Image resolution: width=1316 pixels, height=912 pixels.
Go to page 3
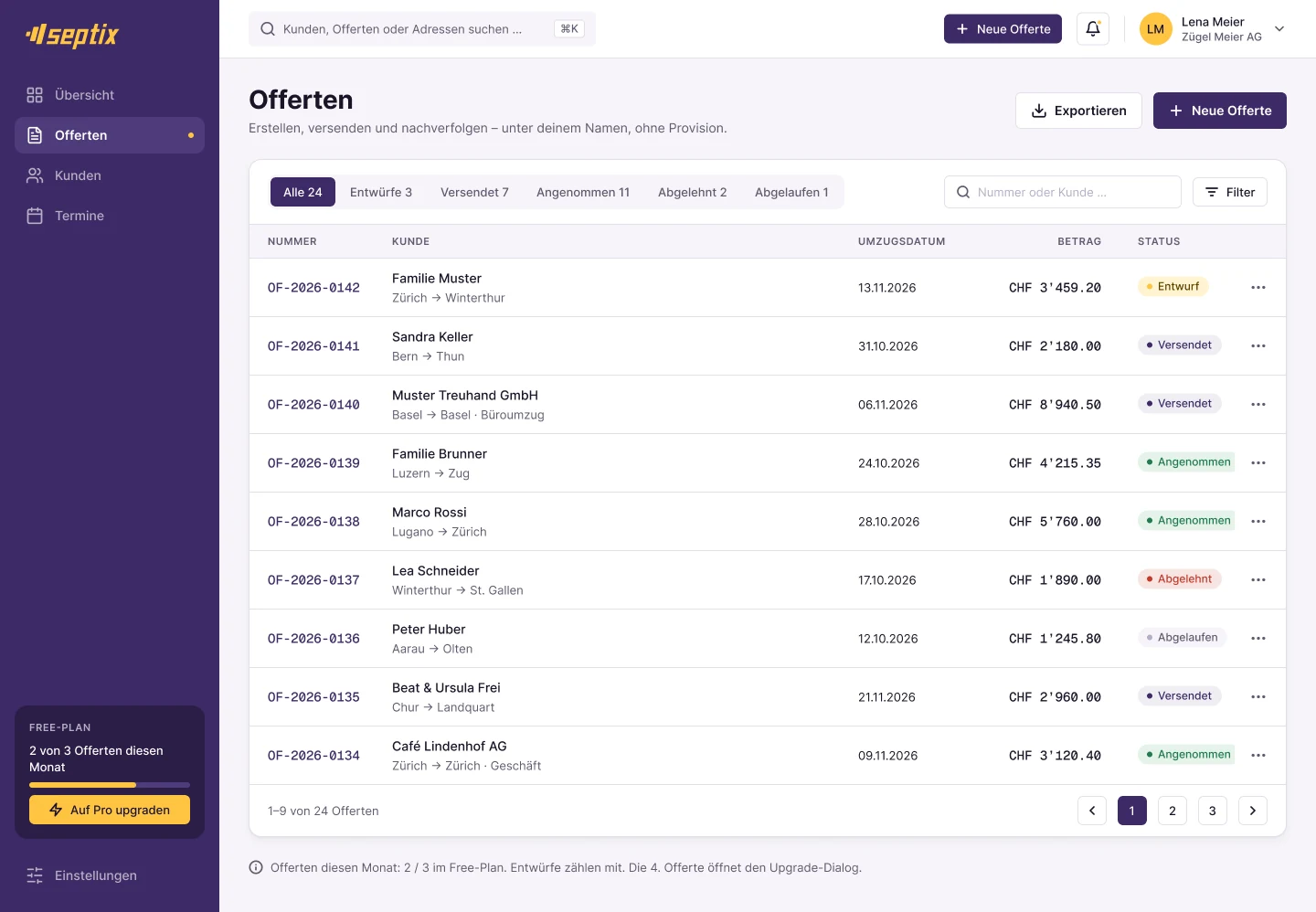coord(1213,811)
